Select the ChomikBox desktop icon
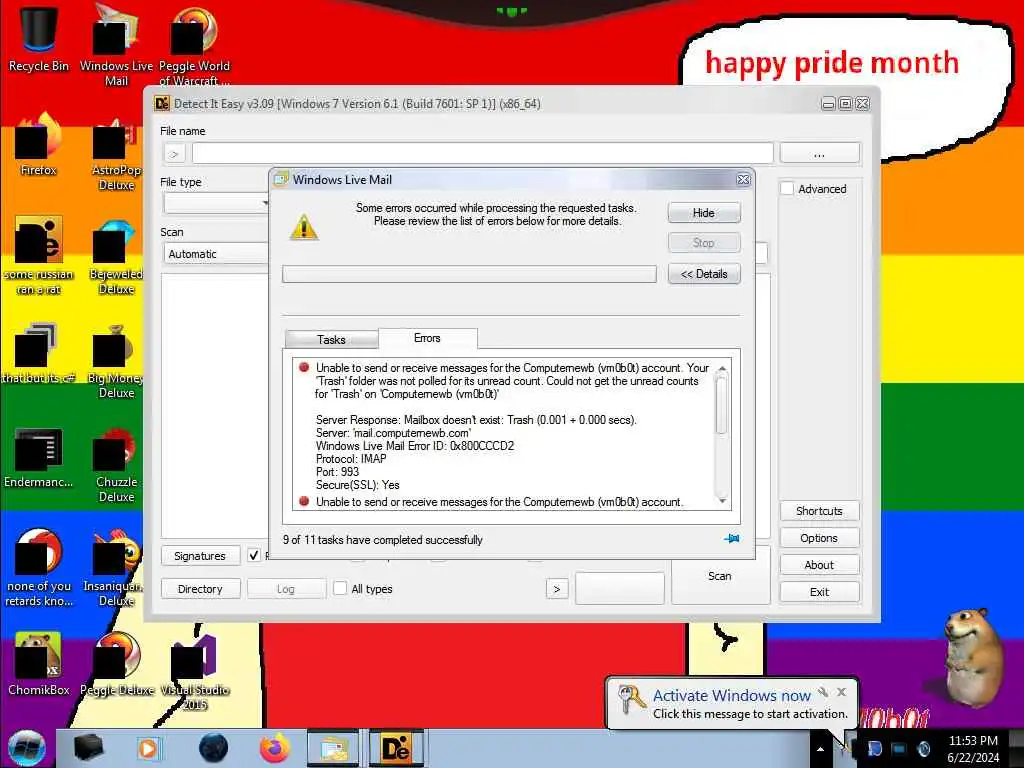Image resolution: width=1024 pixels, height=768 pixels. [39, 664]
